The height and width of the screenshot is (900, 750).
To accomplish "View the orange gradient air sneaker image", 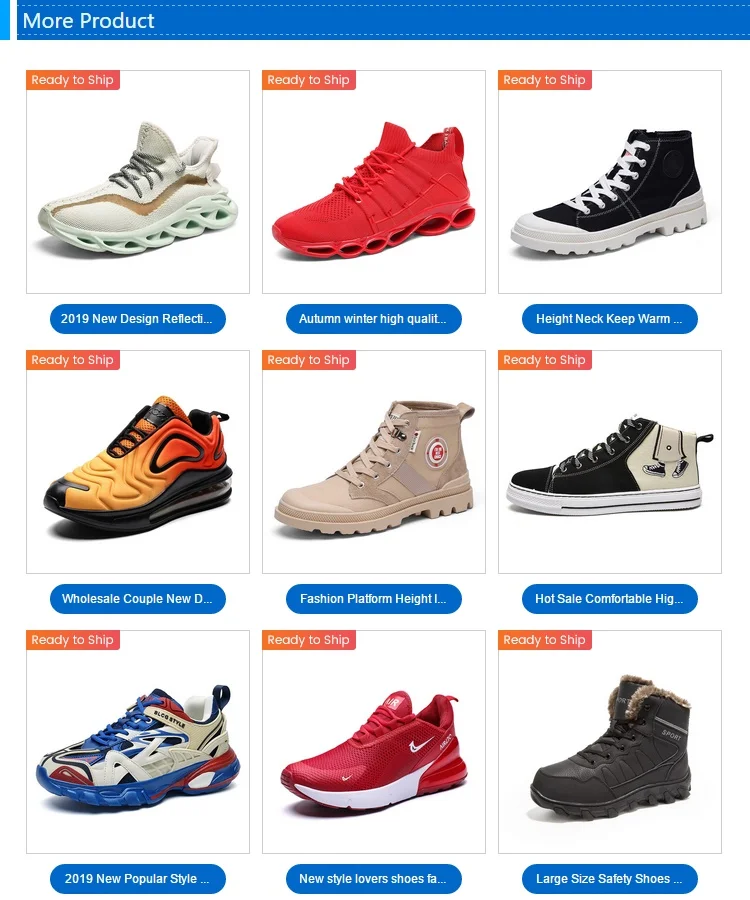I will 138,462.
